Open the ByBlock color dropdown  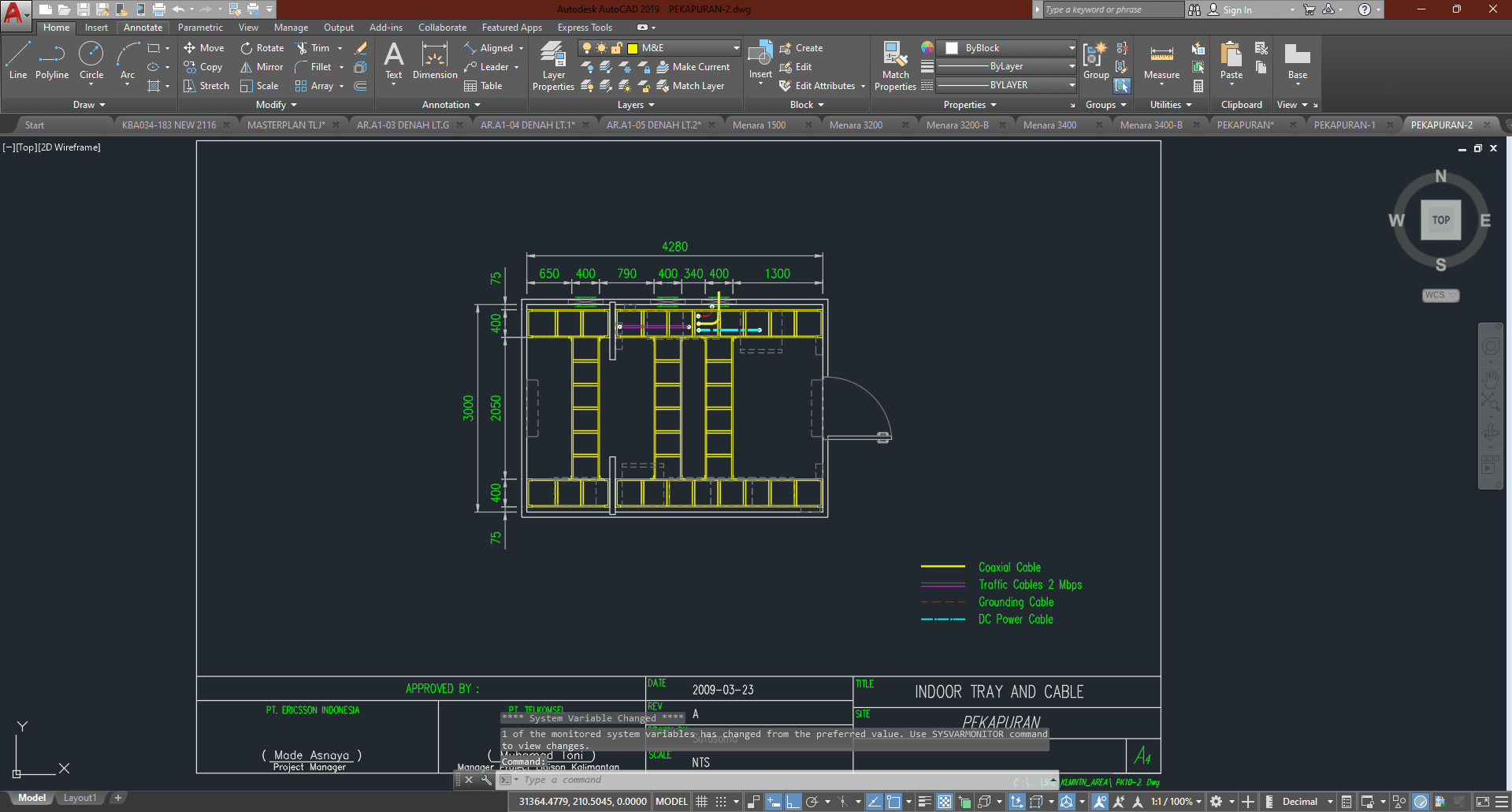(x=1071, y=48)
